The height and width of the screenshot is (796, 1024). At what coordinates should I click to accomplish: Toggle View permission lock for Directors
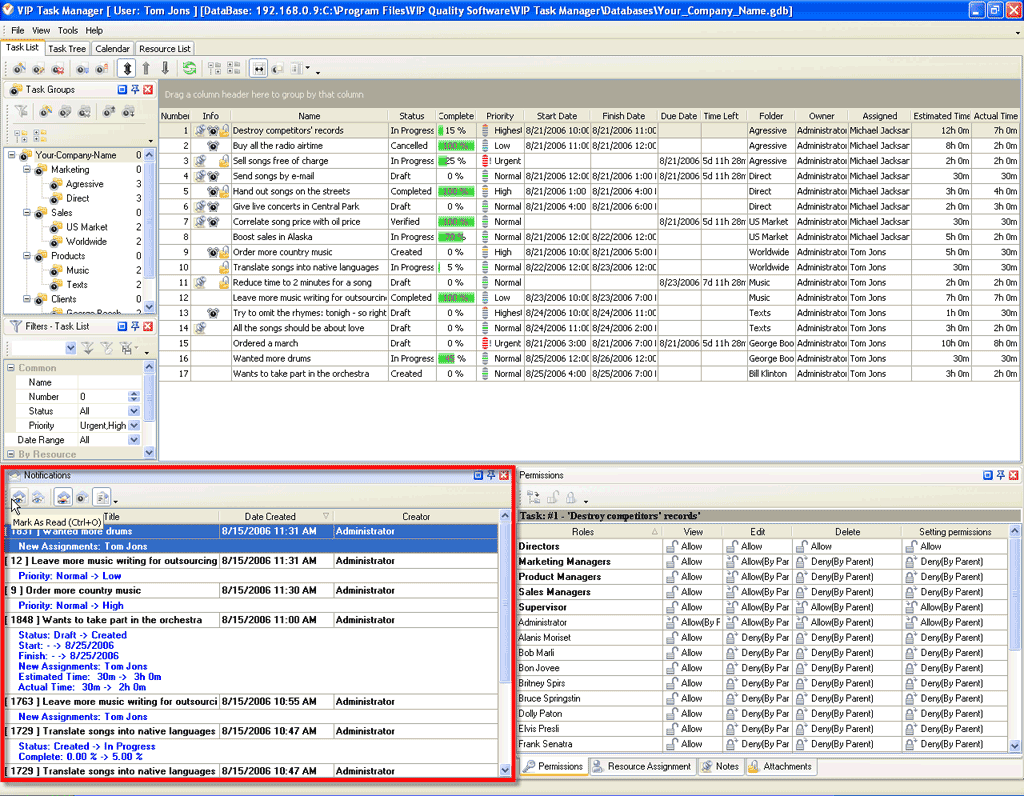(671, 547)
